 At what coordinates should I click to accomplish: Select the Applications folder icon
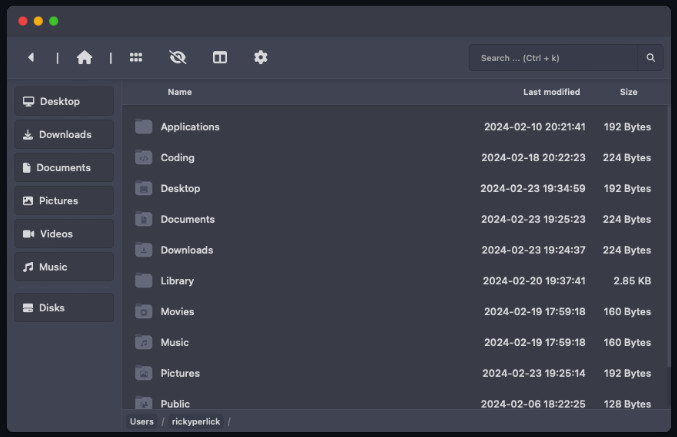(x=143, y=127)
